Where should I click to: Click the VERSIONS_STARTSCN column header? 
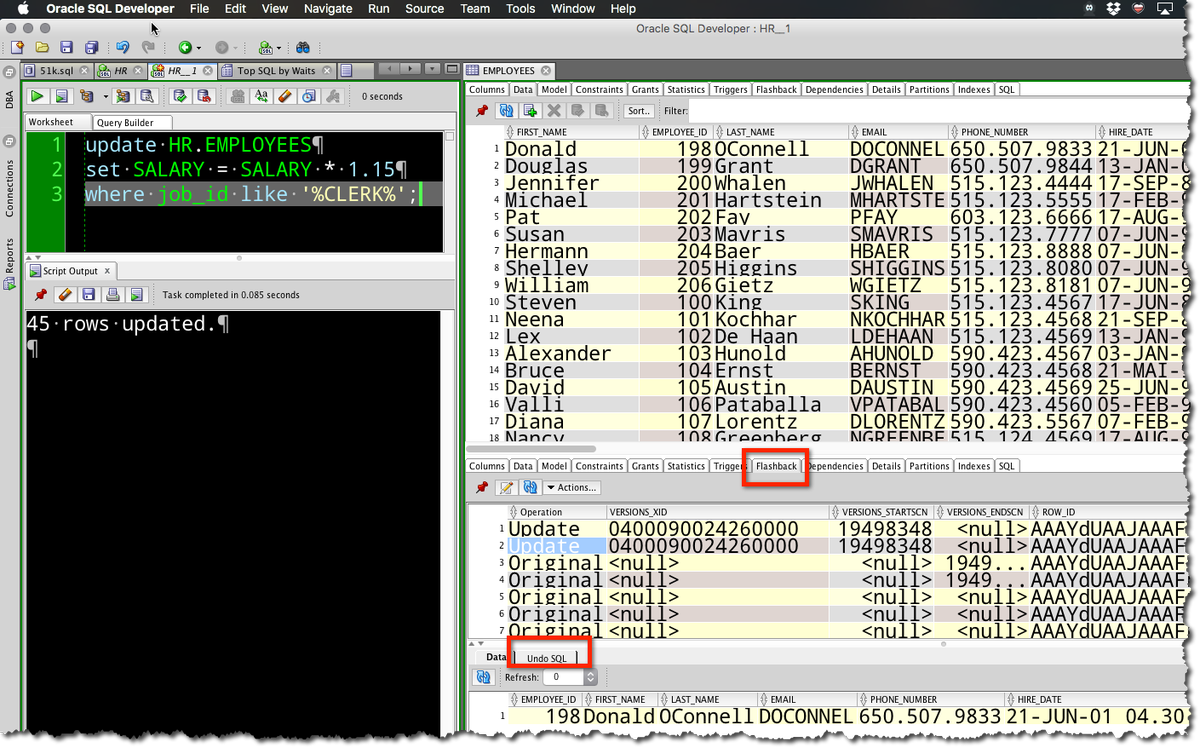click(x=884, y=512)
